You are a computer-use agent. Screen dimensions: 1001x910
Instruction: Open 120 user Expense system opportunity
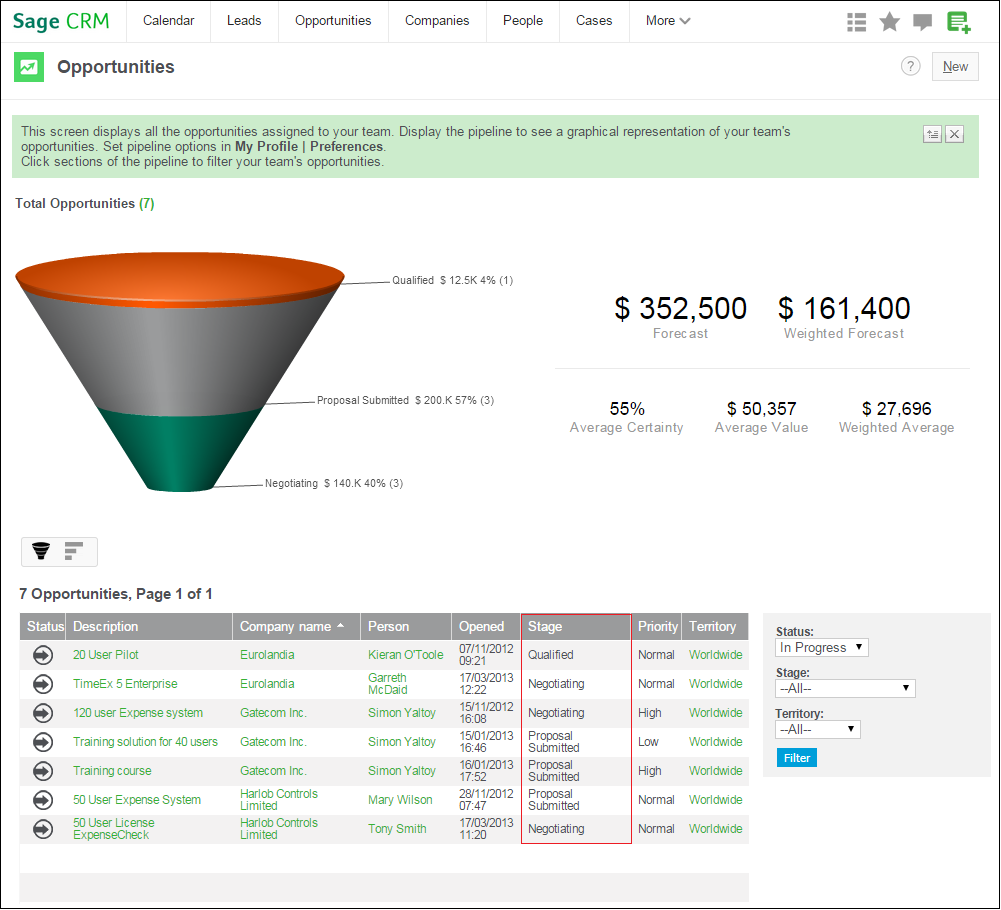[138, 713]
